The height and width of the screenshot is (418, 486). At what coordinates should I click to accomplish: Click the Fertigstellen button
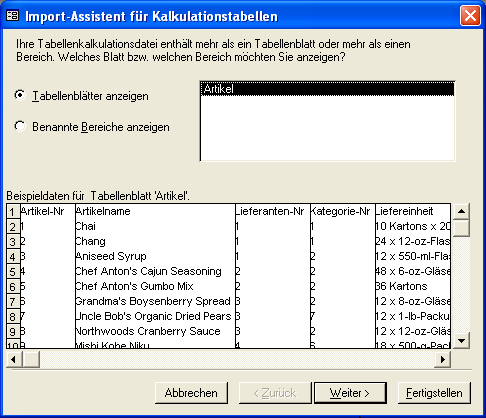click(434, 393)
